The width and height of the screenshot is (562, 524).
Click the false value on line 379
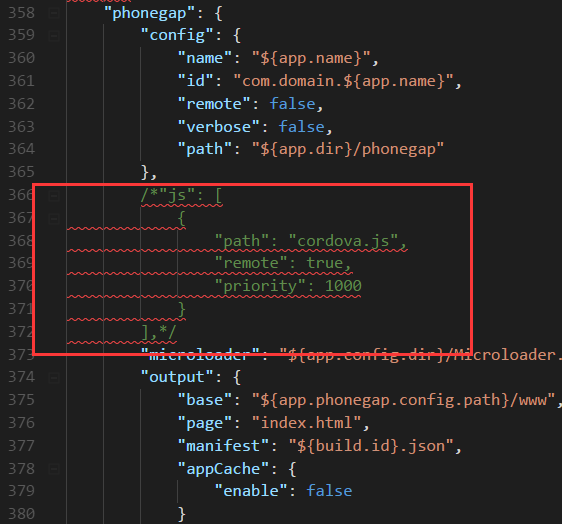(x=329, y=491)
